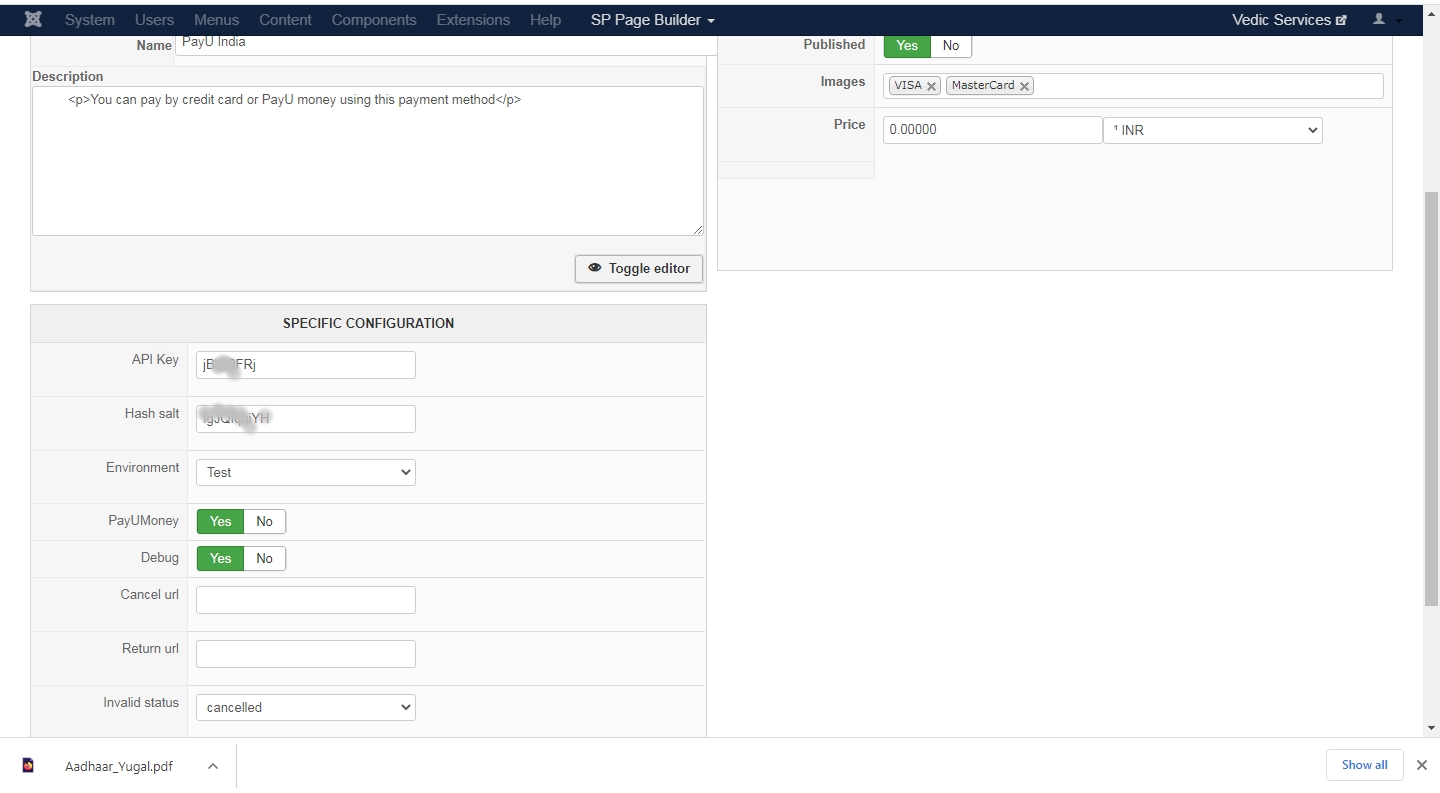Open the Vedic Services site link

pos(1289,20)
